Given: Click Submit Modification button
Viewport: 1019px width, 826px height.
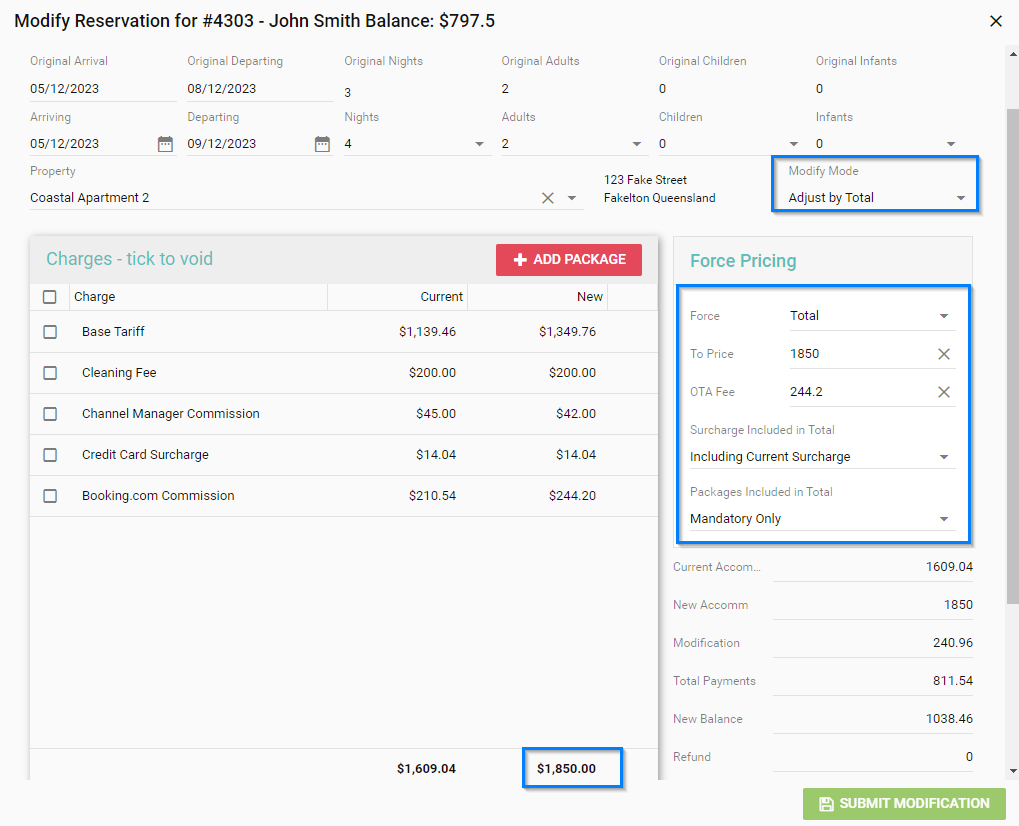Looking at the screenshot, I should (904, 804).
